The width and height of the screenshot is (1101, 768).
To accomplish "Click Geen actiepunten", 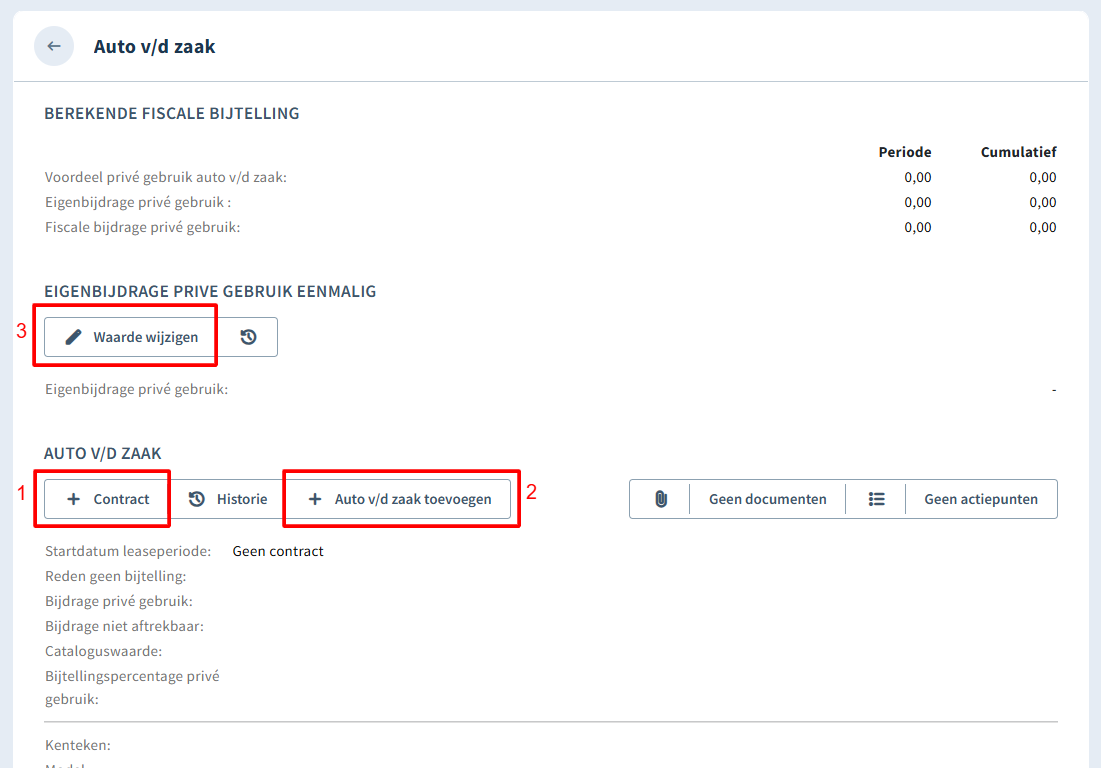I will click(x=981, y=499).
